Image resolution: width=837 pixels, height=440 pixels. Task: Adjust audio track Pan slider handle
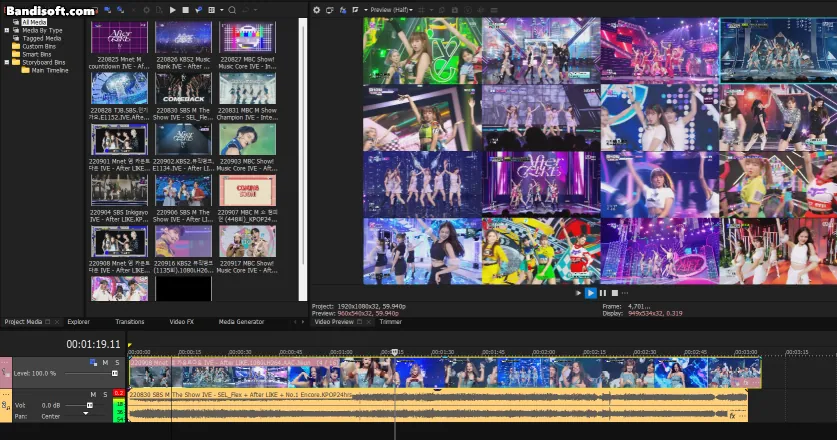pos(85,414)
